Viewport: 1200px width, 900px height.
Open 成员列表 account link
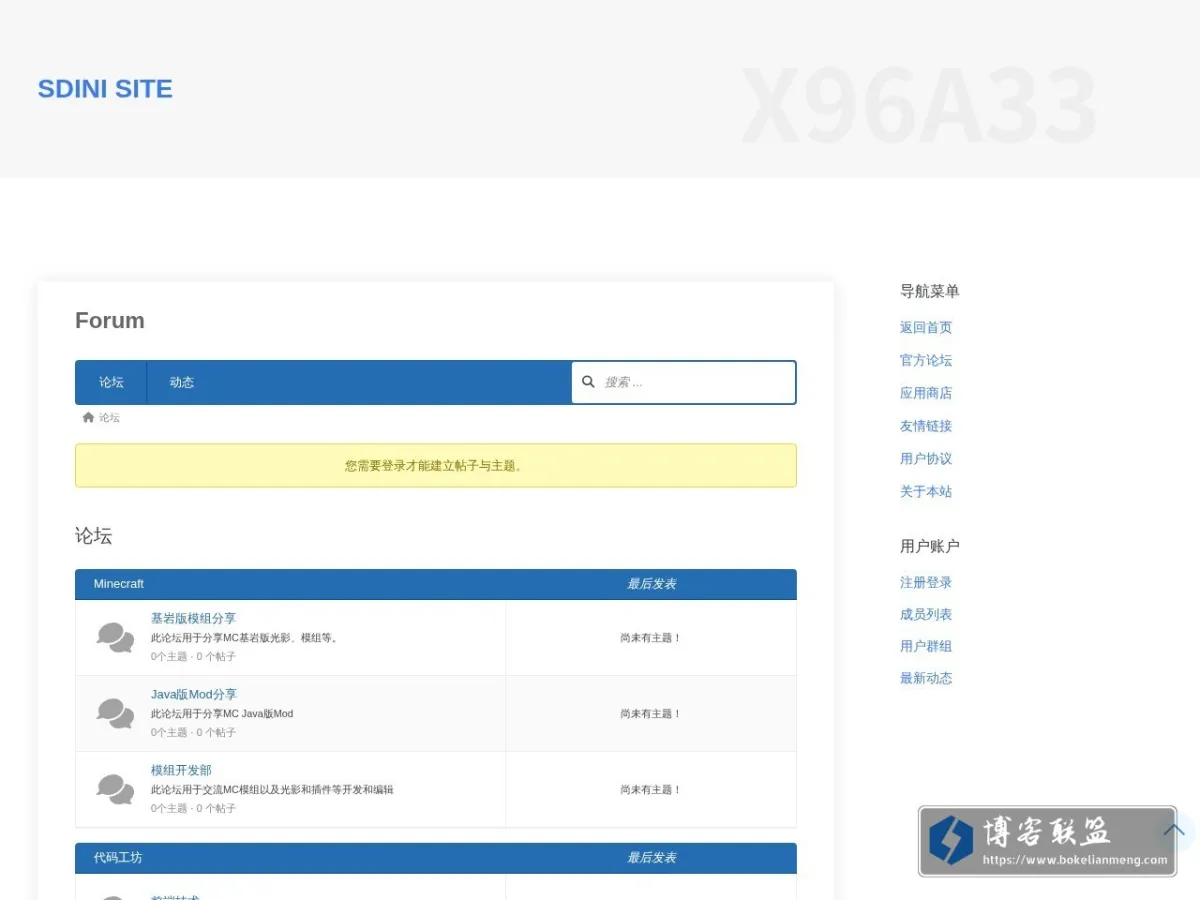tap(926, 614)
